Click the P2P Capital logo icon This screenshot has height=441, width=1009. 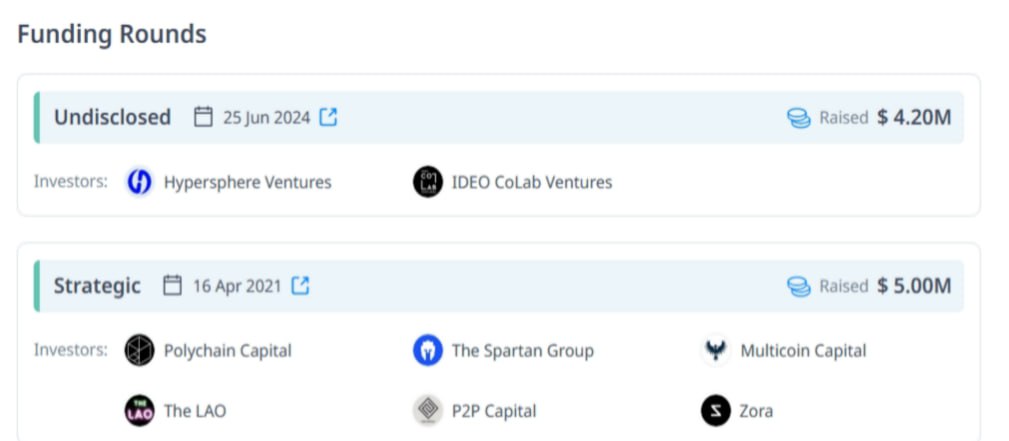coord(428,411)
